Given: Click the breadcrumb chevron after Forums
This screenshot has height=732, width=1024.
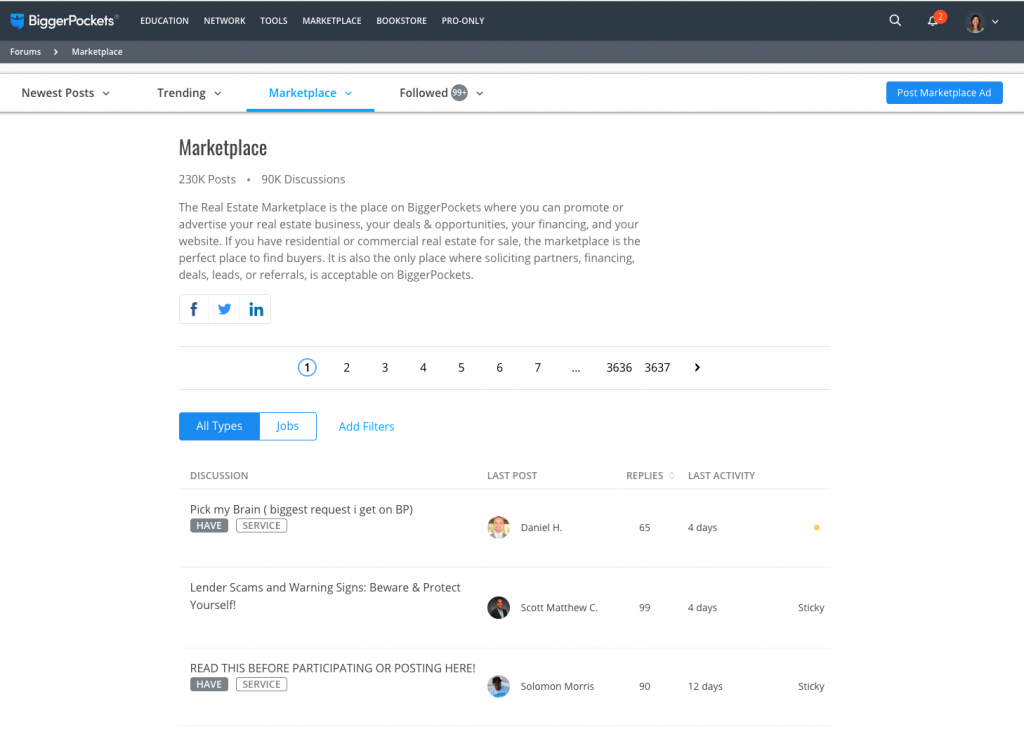Looking at the screenshot, I should pos(56,52).
